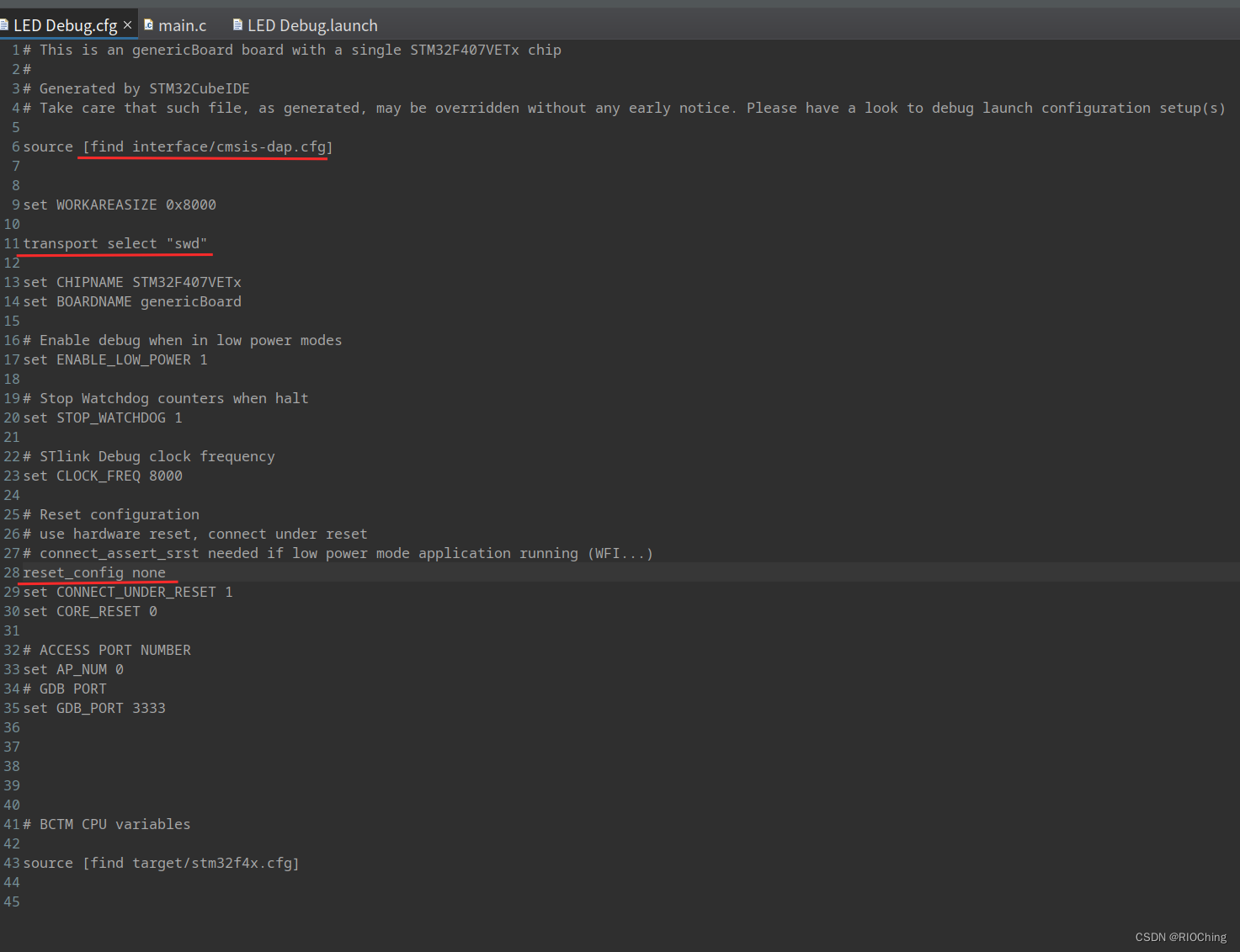Click the set WORKAREASIZE 0x8000 line
Image resolution: width=1240 pixels, height=952 pixels.
pyautogui.click(x=120, y=204)
